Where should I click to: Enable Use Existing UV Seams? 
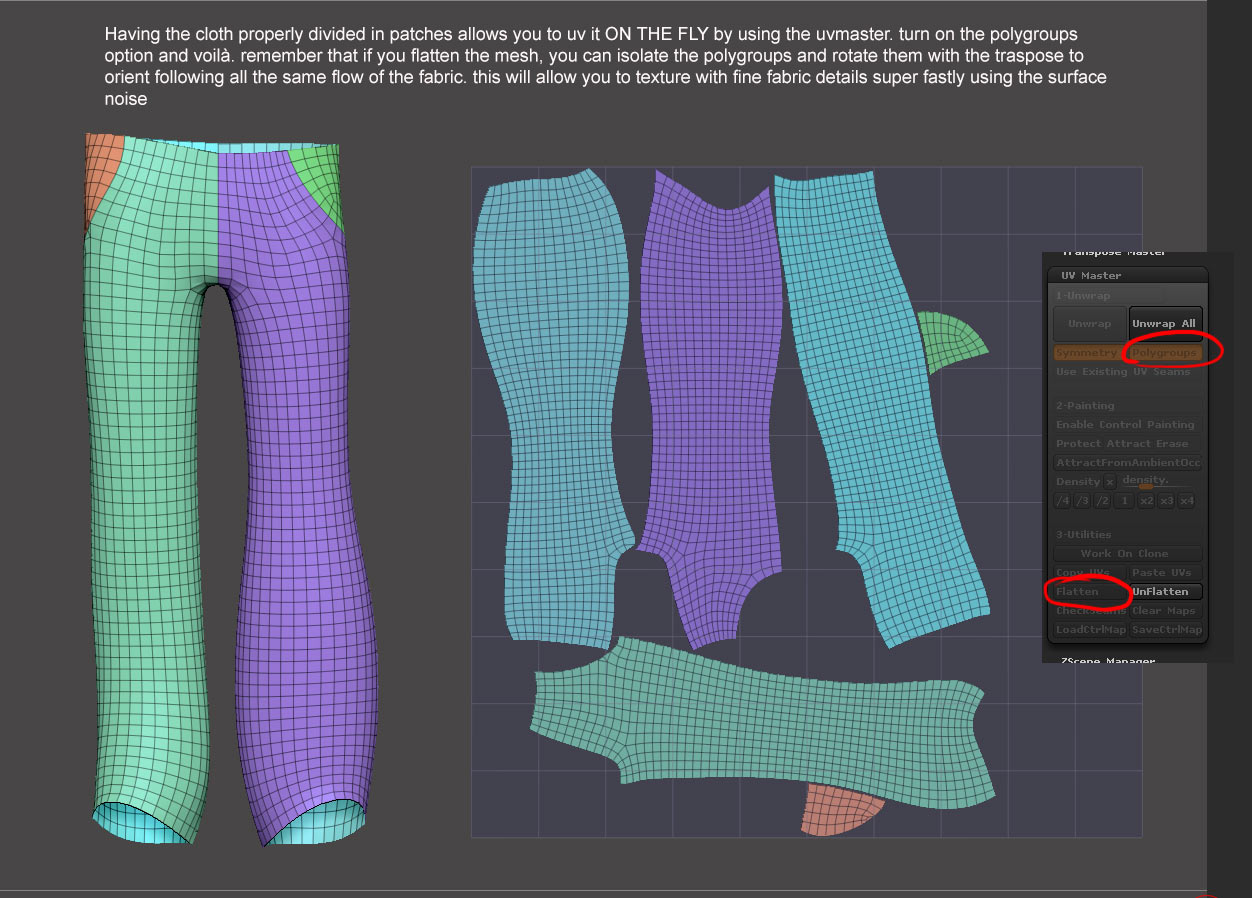tap(1123, 372)
